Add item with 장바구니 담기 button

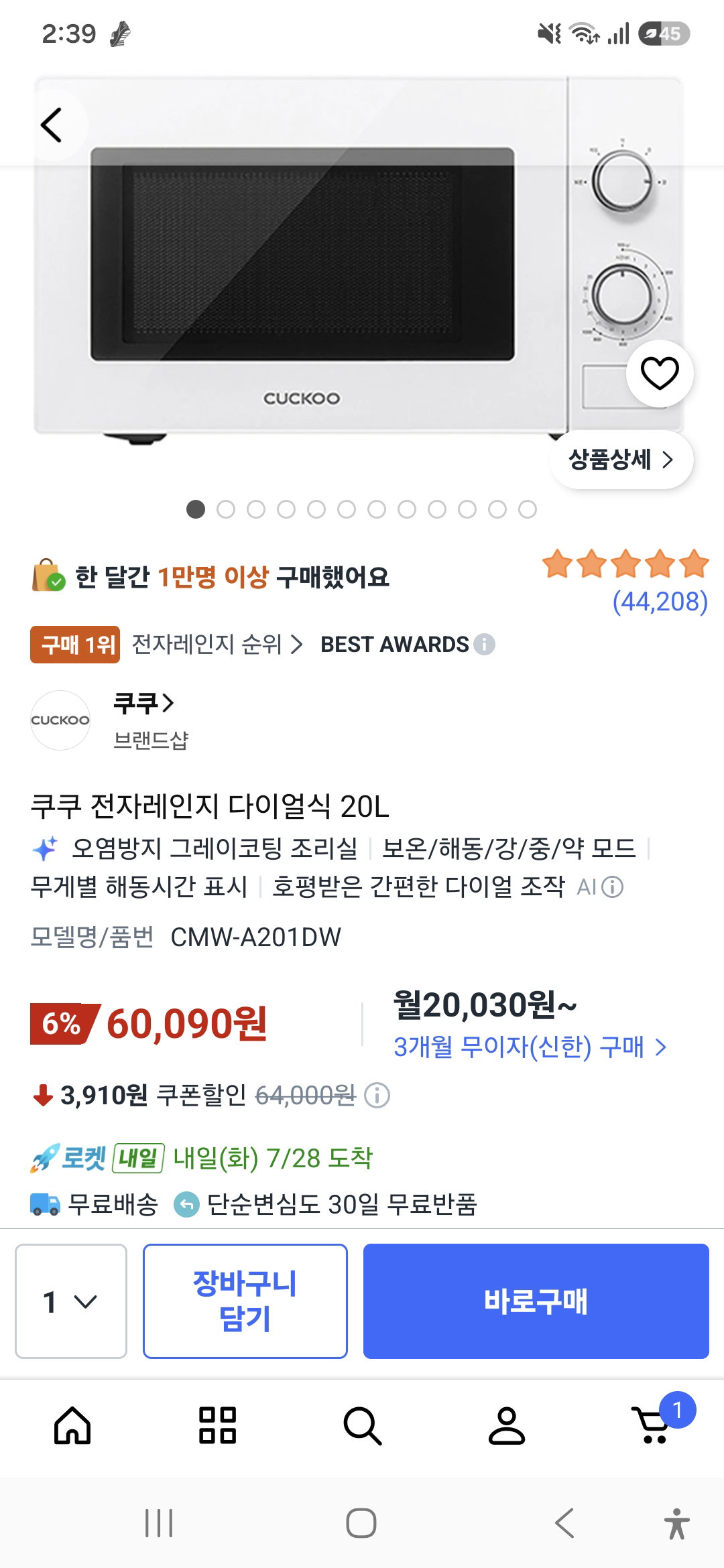click(245, 1301)
